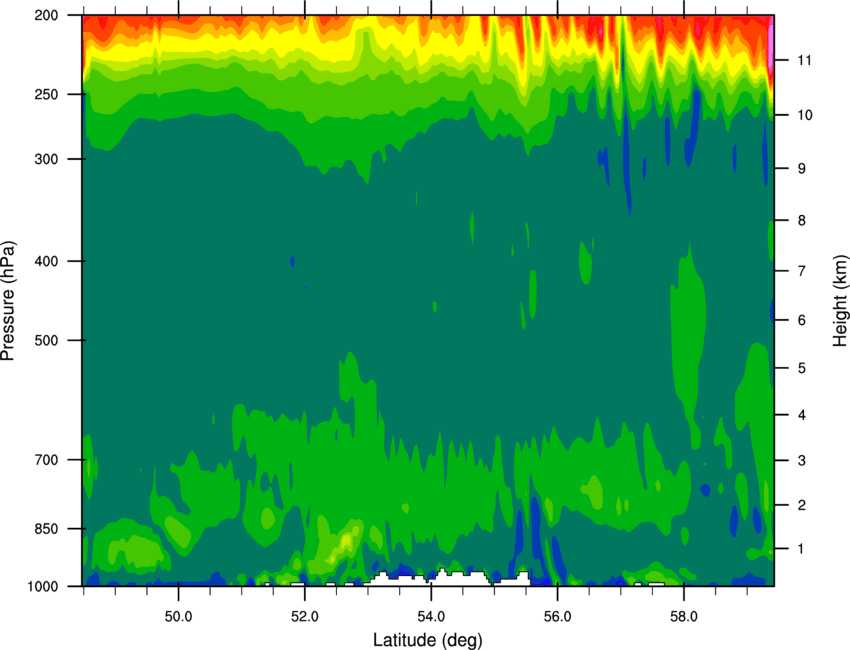This screenshot has width=850, height=650.
Task: Click the 250 pressure tick label
Action: coord(46,94)
